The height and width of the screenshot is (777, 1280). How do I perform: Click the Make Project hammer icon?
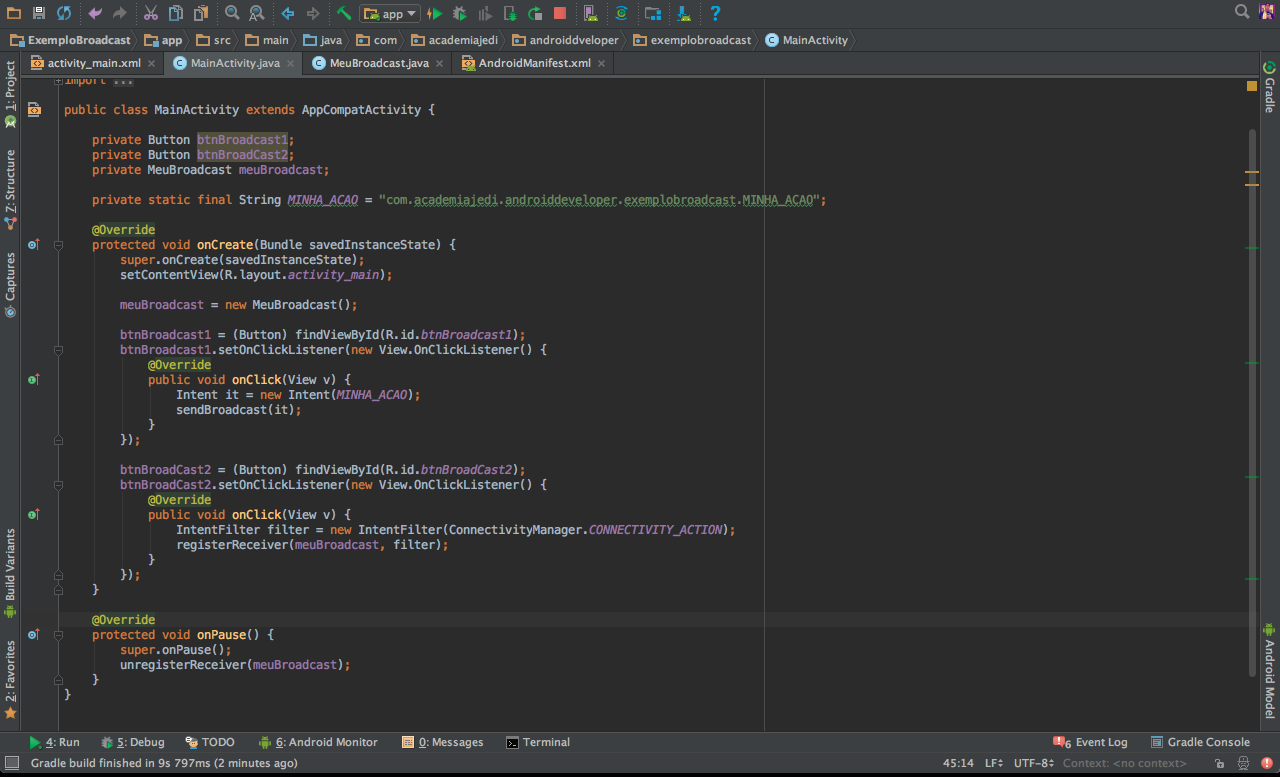343,13
